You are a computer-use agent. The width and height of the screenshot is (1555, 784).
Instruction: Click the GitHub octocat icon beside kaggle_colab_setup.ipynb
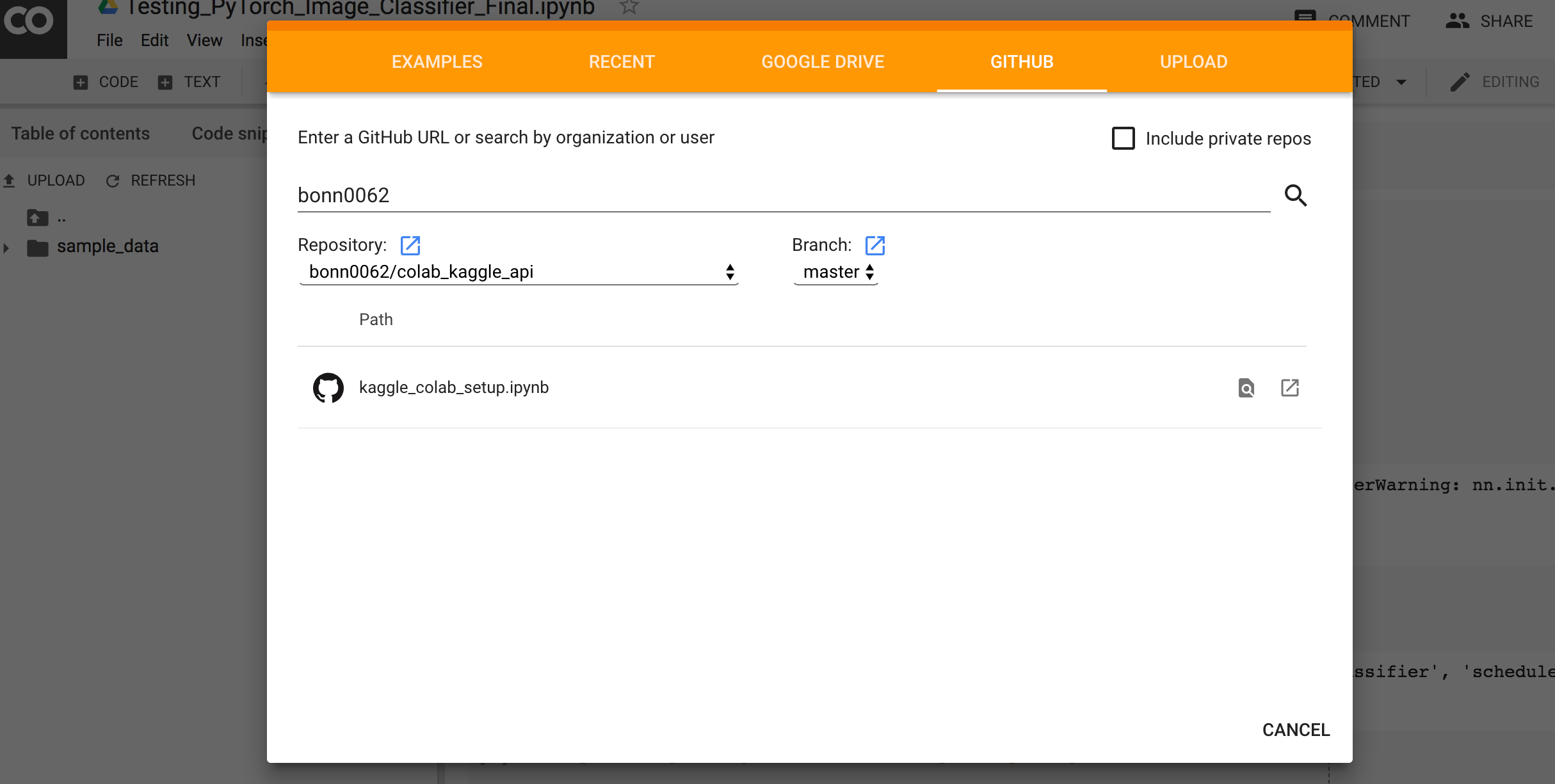click(x=328, y=388)
